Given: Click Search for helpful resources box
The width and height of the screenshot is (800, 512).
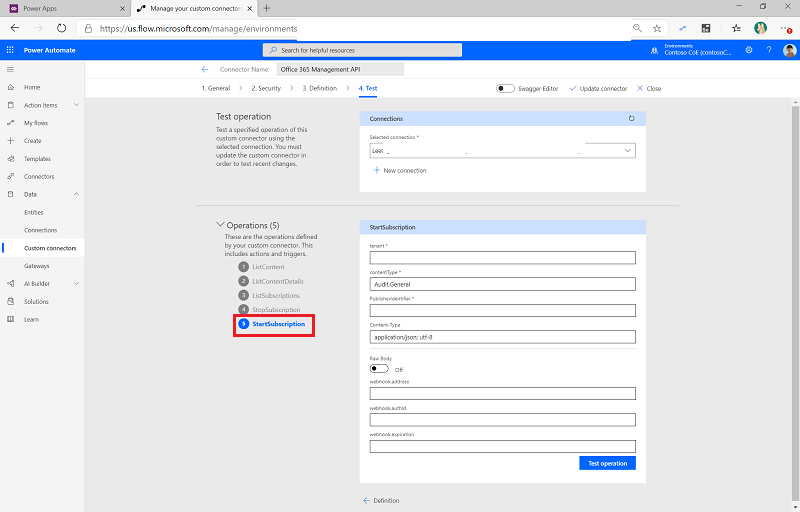Looking at the screenshot, I should [362, 50].
